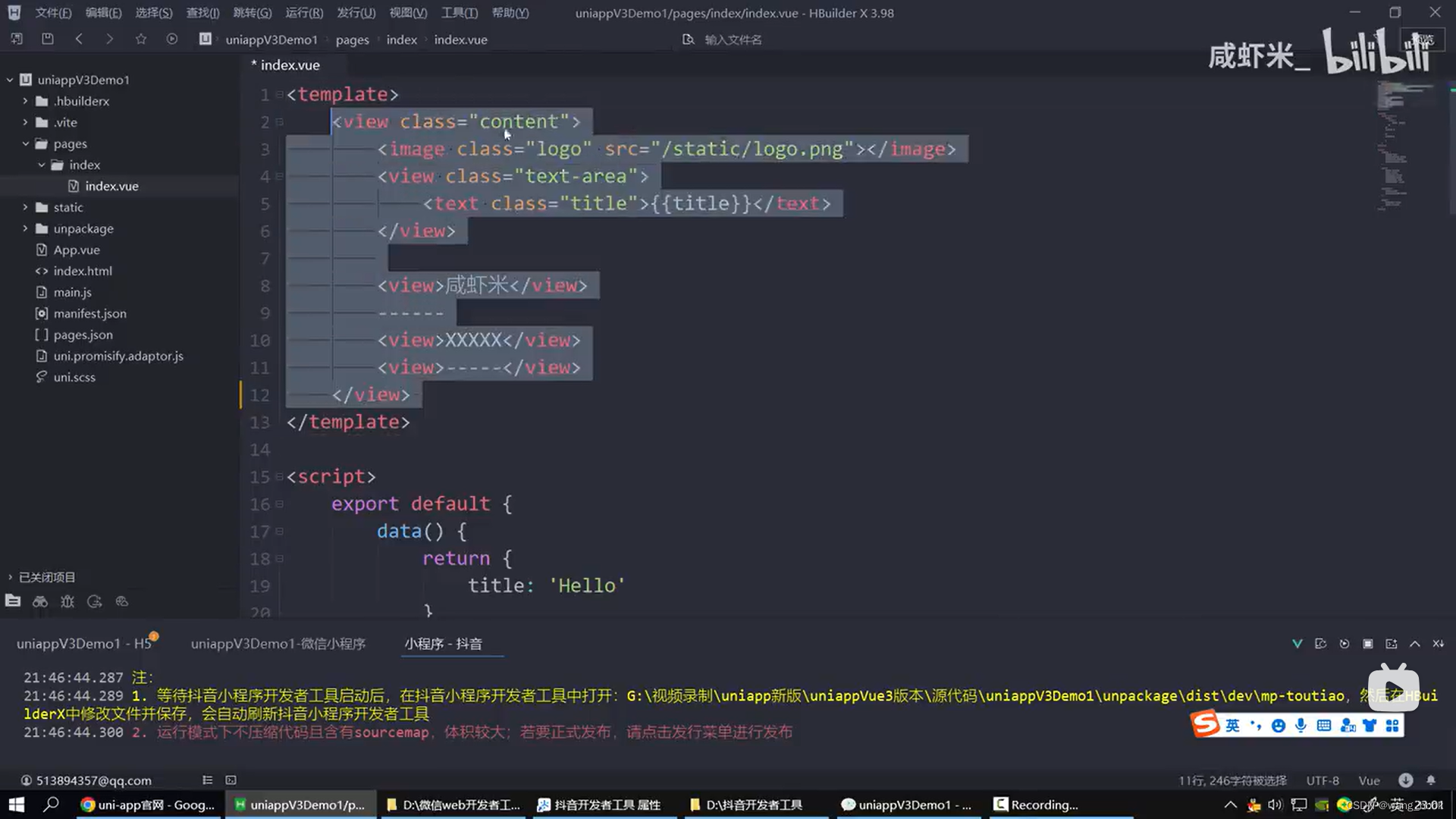1456x819 pixels.
Task: Click the clear and close console icon
Action: (x=1439, y=644)
